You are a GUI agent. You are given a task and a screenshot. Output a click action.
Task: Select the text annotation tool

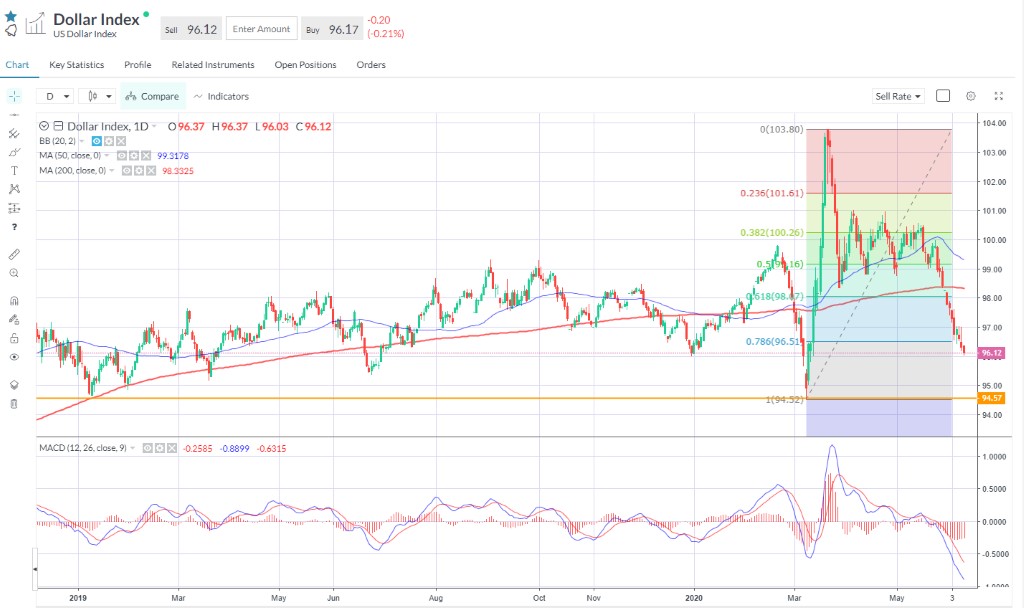coord(14,170)
